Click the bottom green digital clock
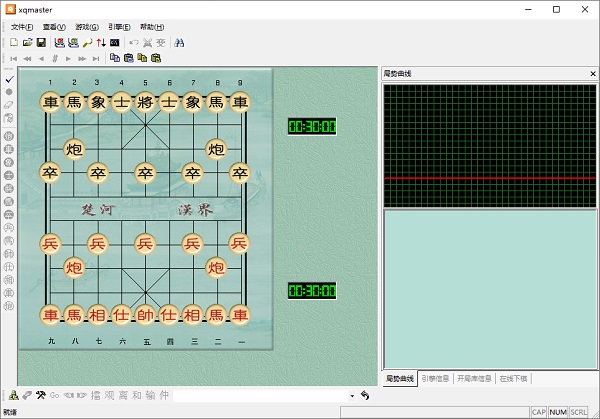The height and width of the screenshot is (419, 600). 312,291
